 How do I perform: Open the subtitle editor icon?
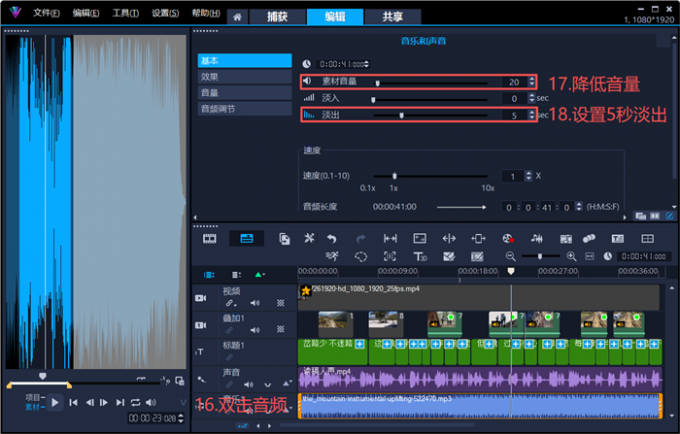[x=618, y=238]
